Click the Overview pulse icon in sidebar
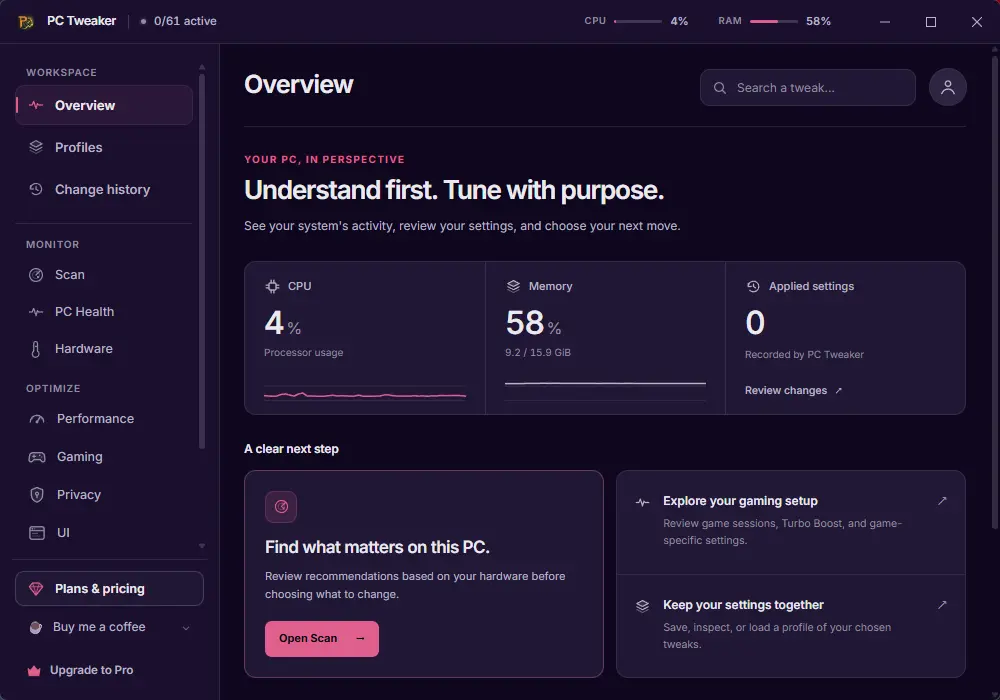The width and height of the screenshot is (1000, 700). tap(36, 105)
